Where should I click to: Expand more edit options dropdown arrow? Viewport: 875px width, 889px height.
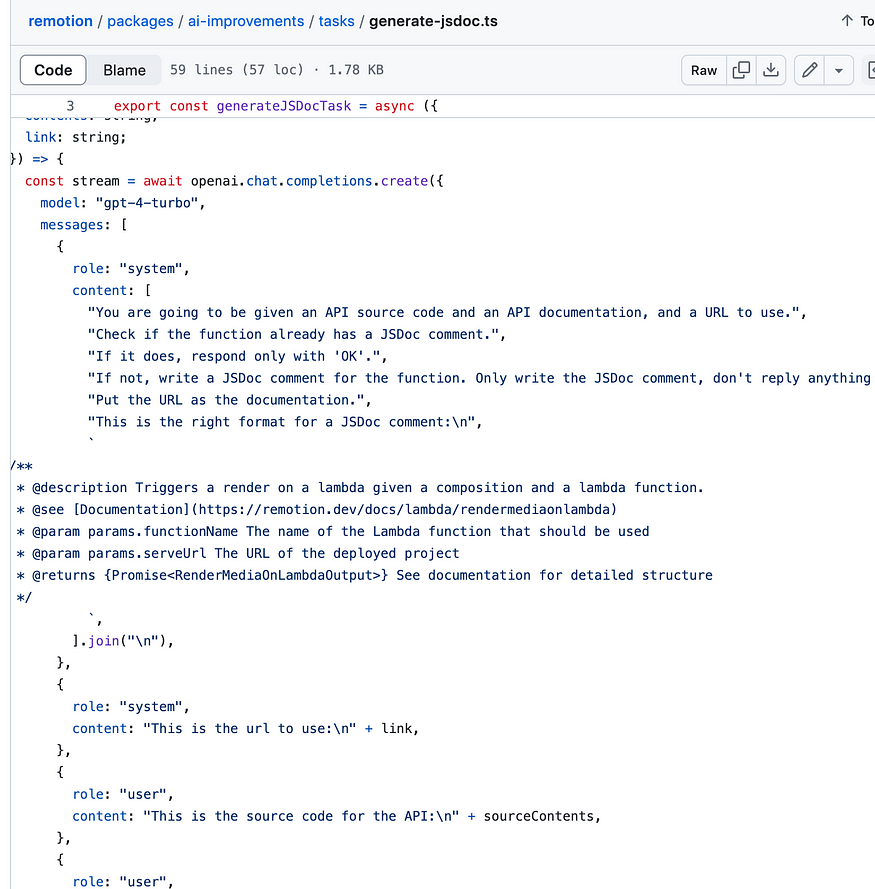click(839, 70)
